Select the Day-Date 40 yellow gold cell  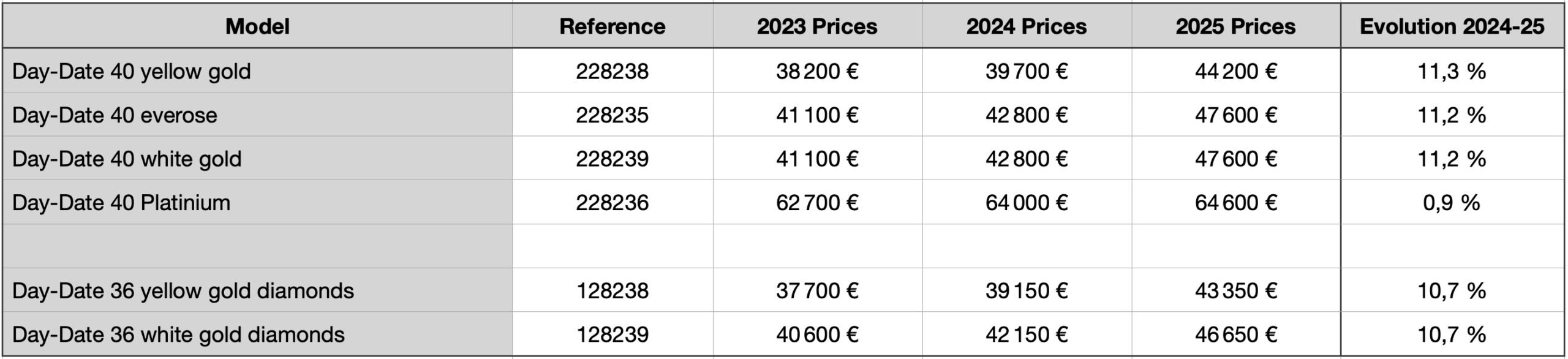pos(257,71)
